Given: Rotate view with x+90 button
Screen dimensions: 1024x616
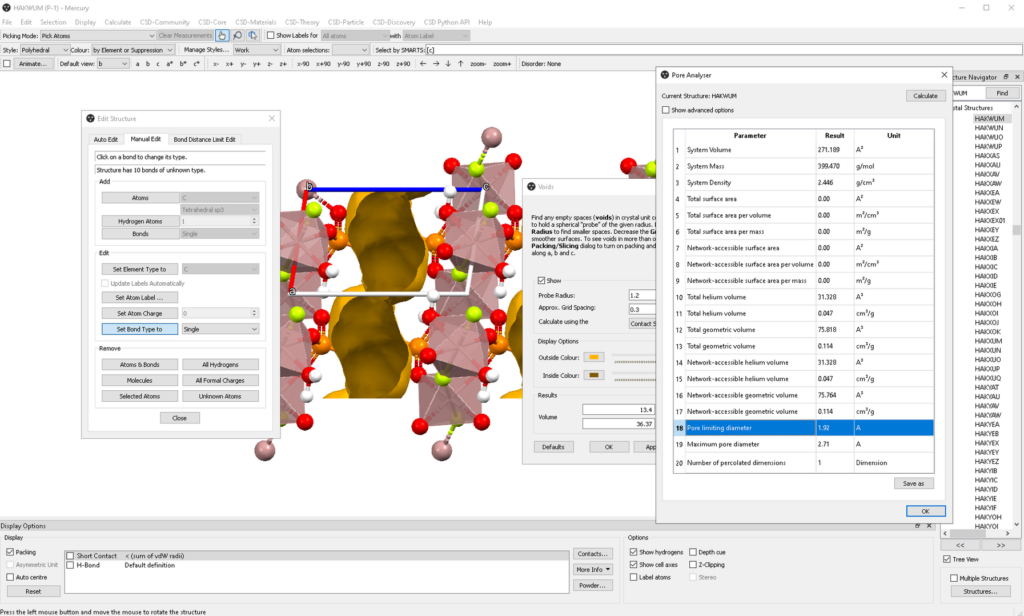Looking at the screenshot, I should pos(325,63).
